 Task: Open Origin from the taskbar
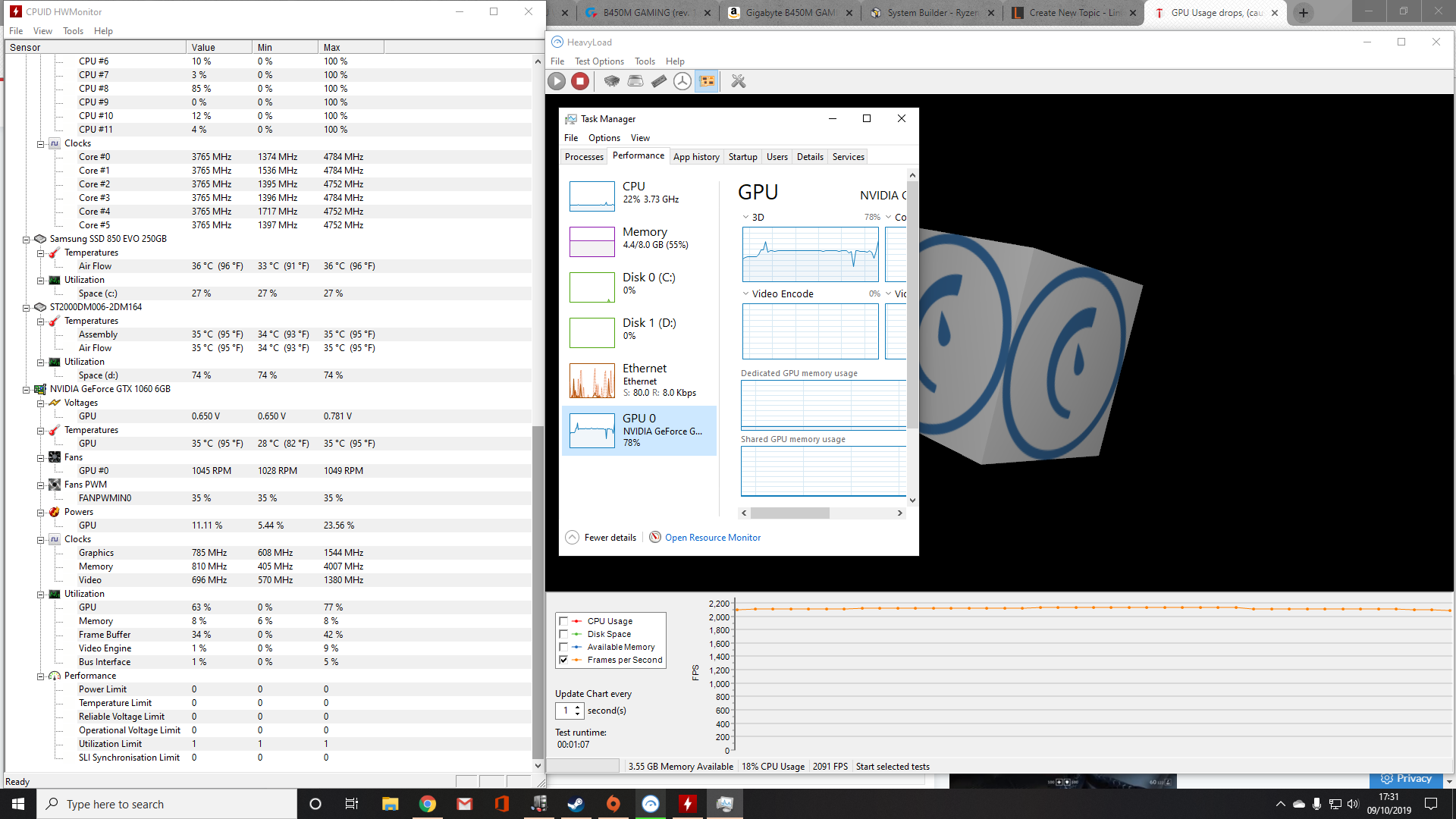pyautogui.click(x=613, y=804)
